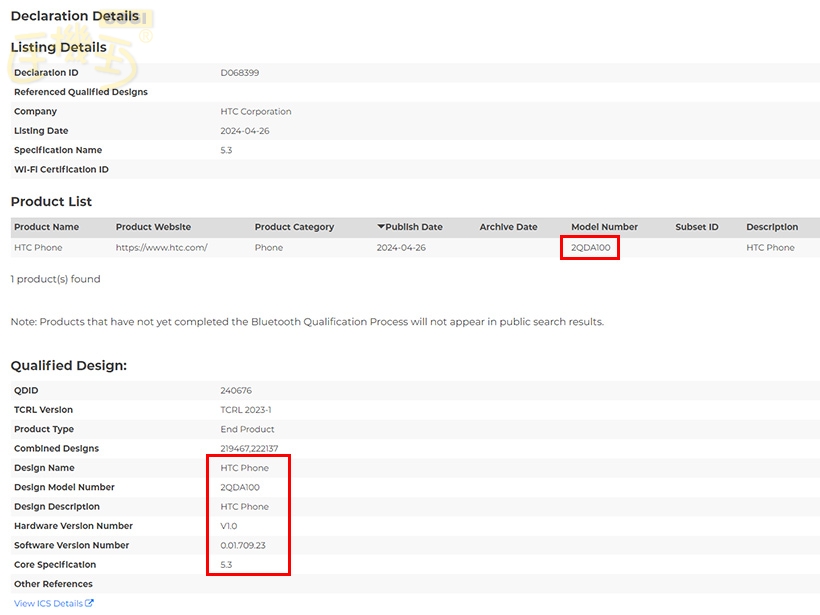Sort the table by Product Name header
Screen dimensions: 820x615
46,227
